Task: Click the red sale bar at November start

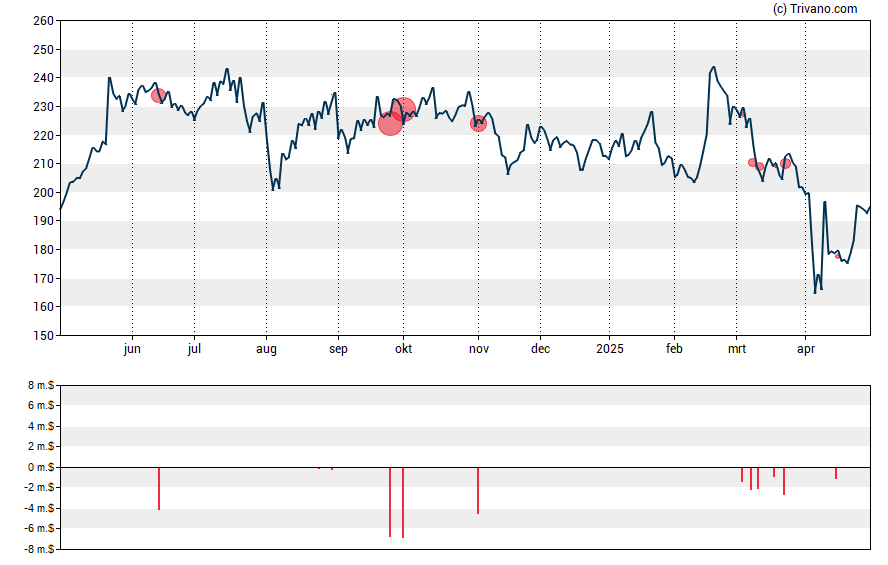Action: [x=478, y=491]
